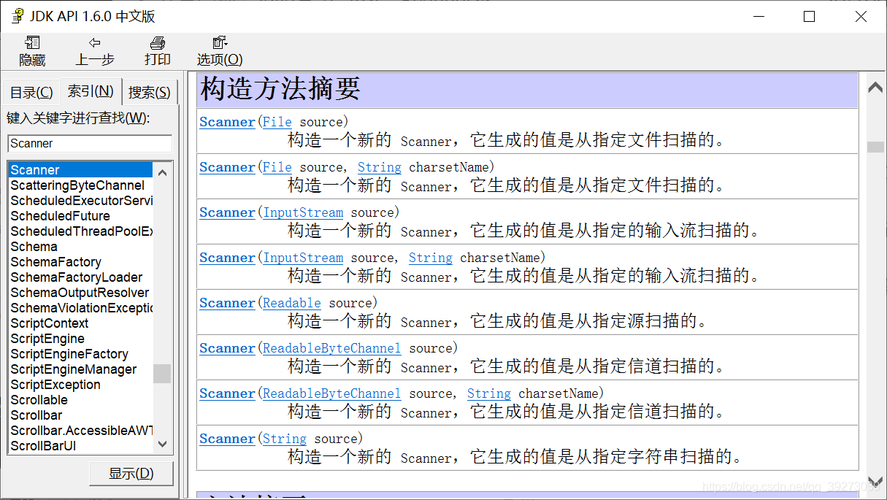
Task: Select Scrollbar.AccessibleAWT in the index list
Action: point(80,430)
